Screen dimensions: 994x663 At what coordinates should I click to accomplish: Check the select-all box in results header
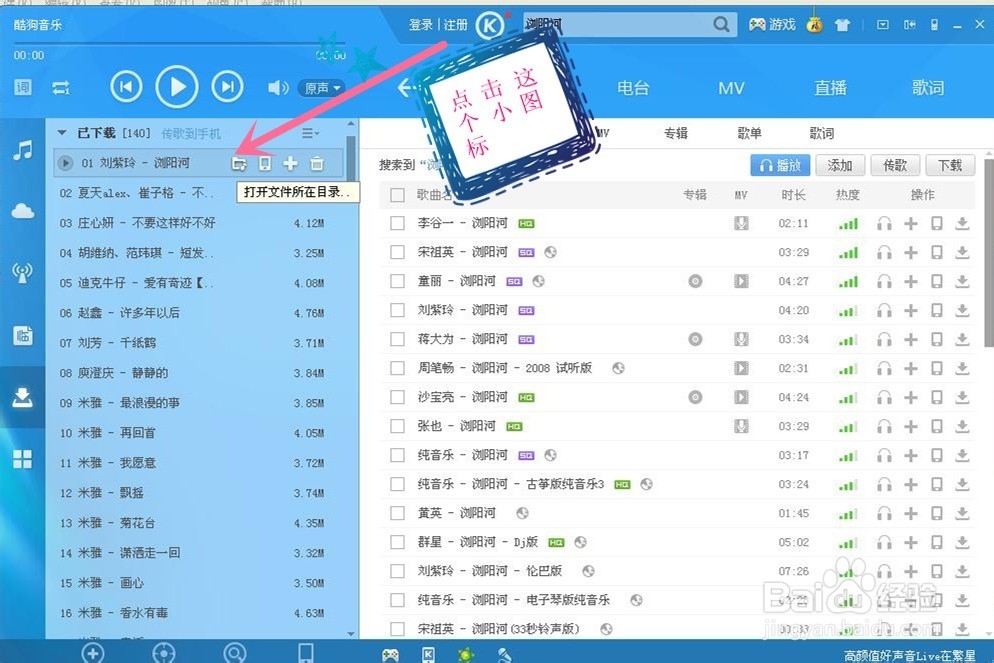tap(397, 195)
